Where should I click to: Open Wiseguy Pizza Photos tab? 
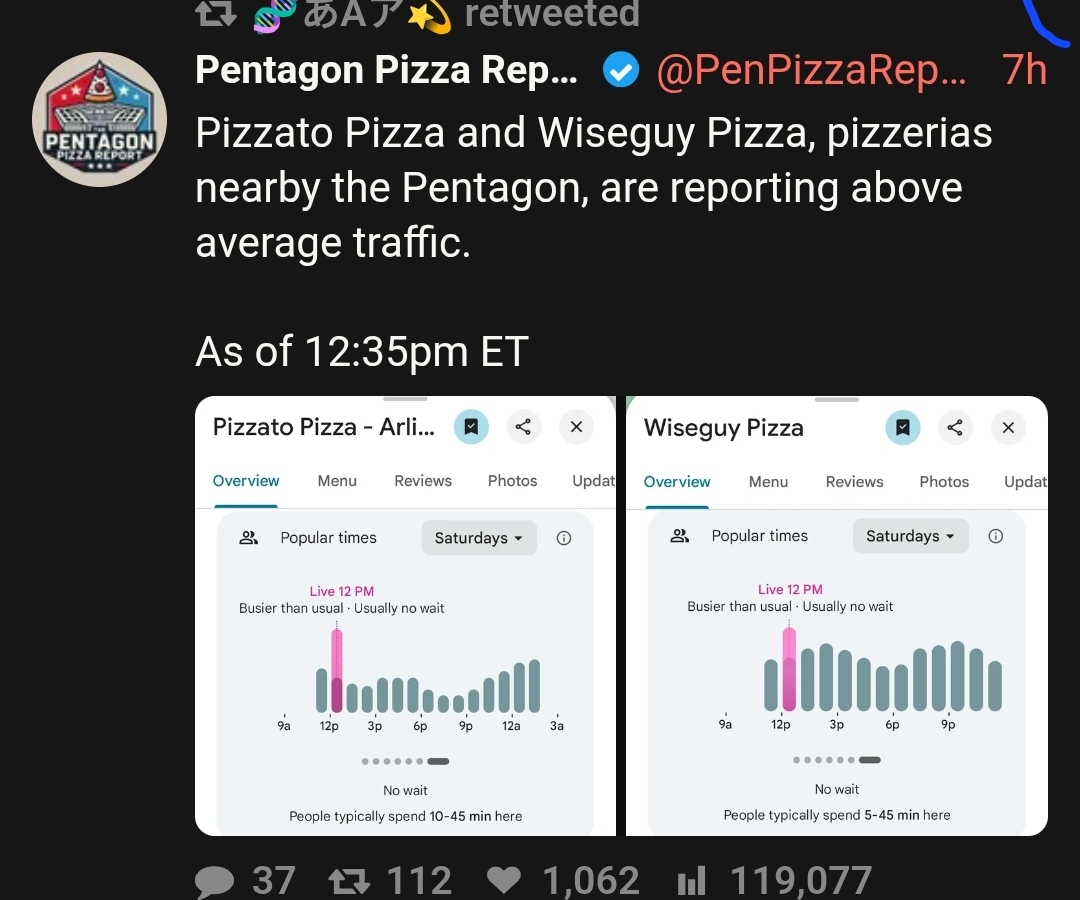[x=944, y=482]
